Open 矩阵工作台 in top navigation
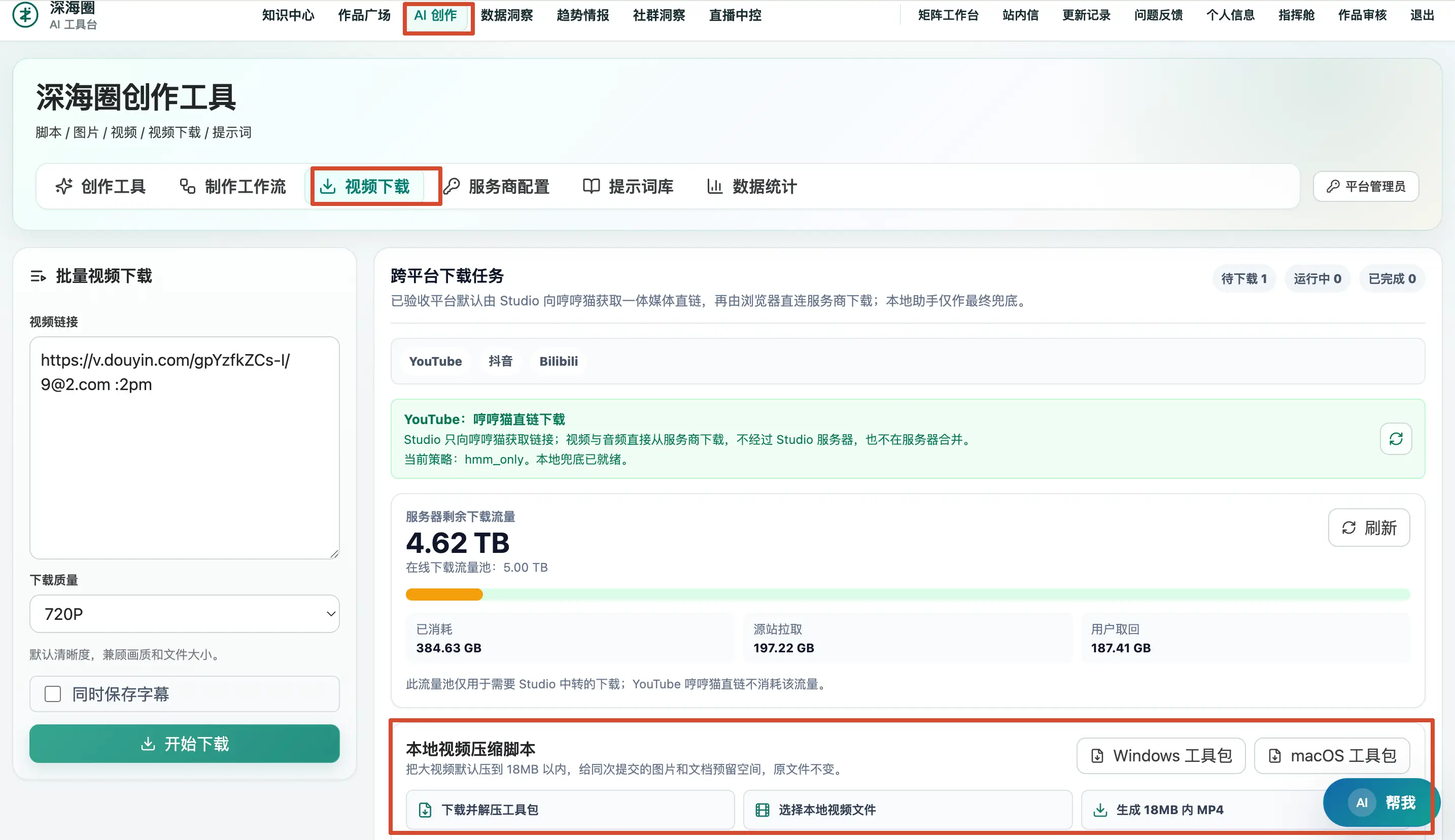The height and width of the screenshot is (840, 1455). pyautogui.click(x=949, y=15)
